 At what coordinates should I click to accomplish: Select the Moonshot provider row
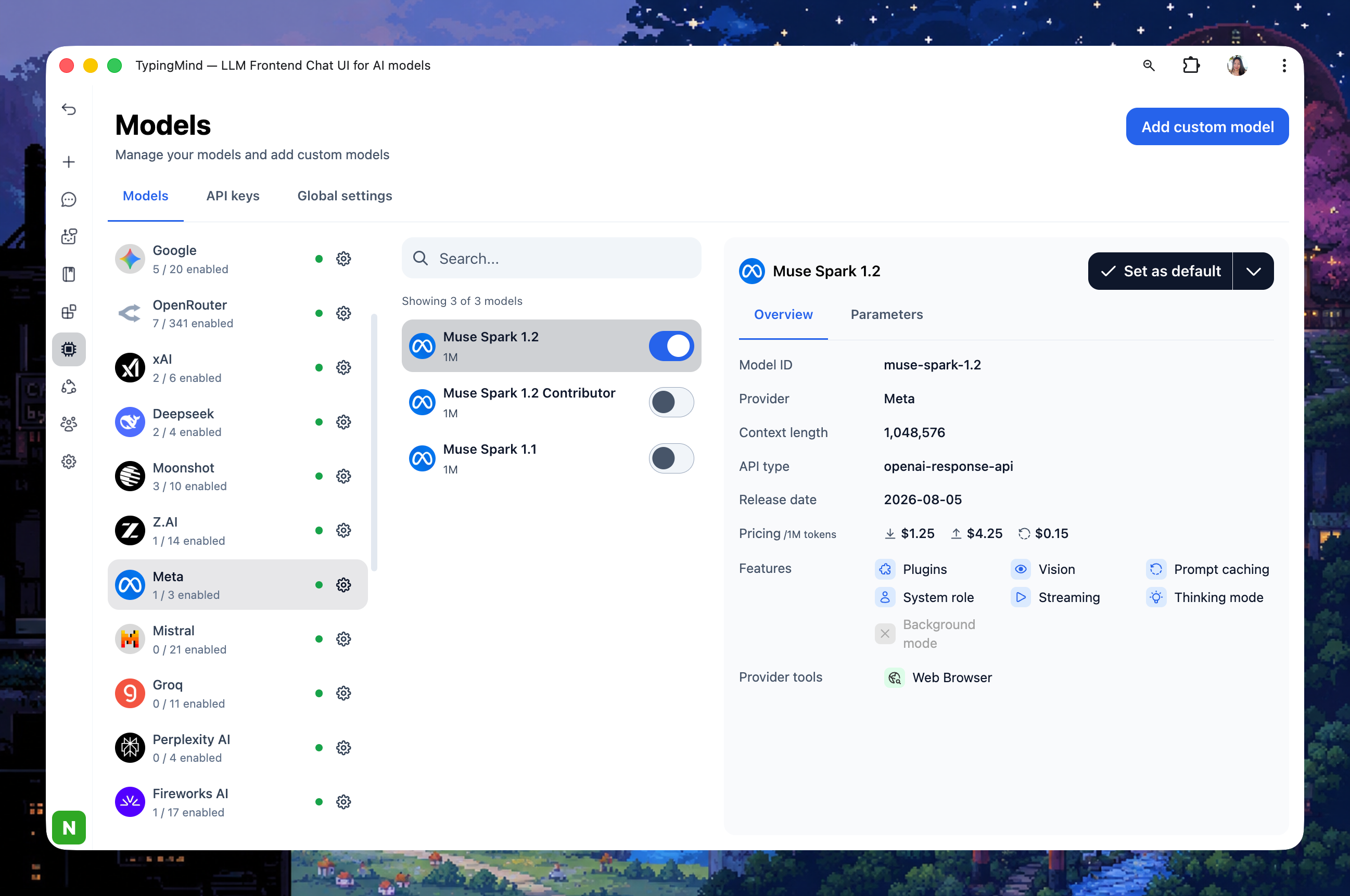[x=237, y=476]
